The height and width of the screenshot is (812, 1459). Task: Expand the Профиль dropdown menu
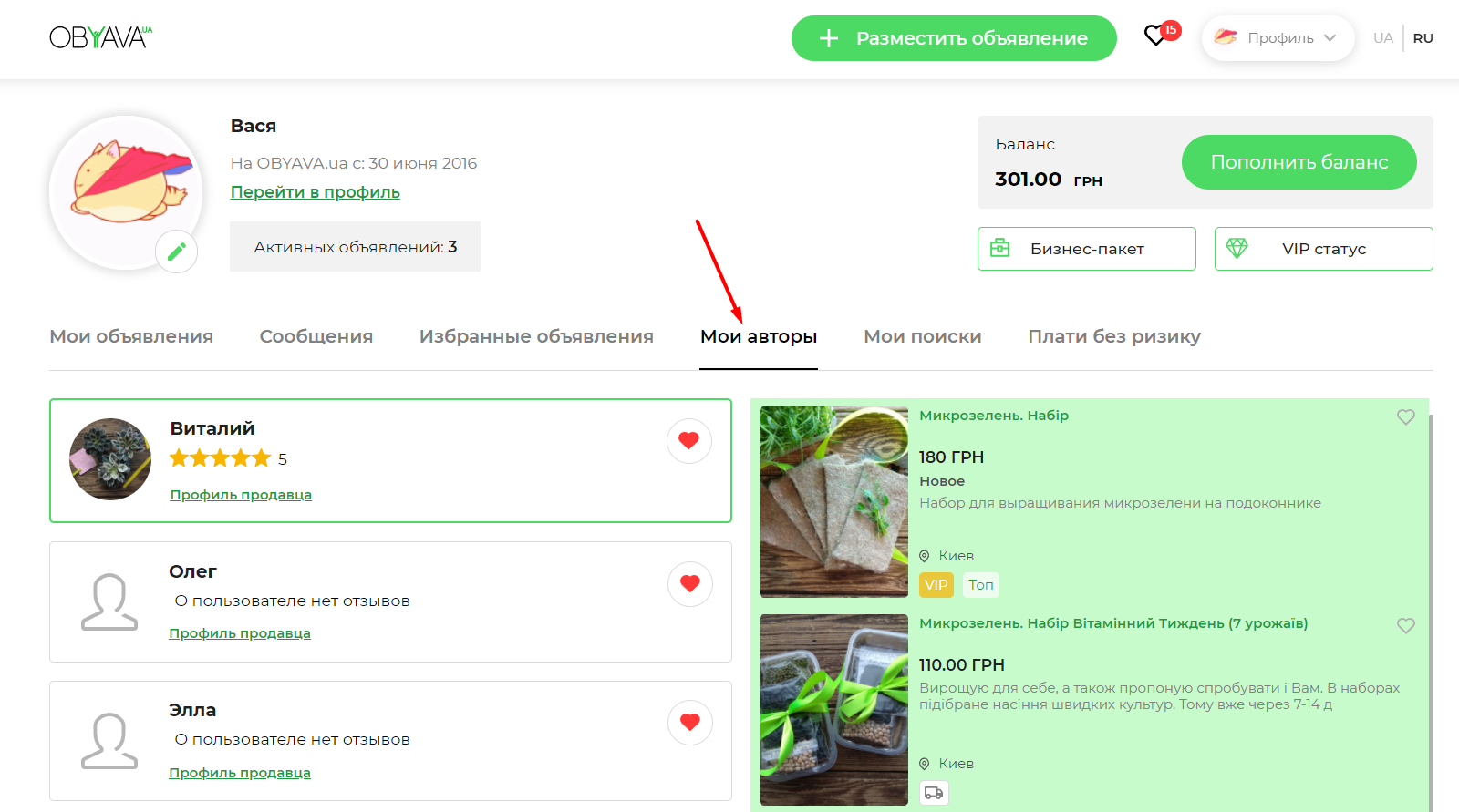click(x=1278, y=38)
